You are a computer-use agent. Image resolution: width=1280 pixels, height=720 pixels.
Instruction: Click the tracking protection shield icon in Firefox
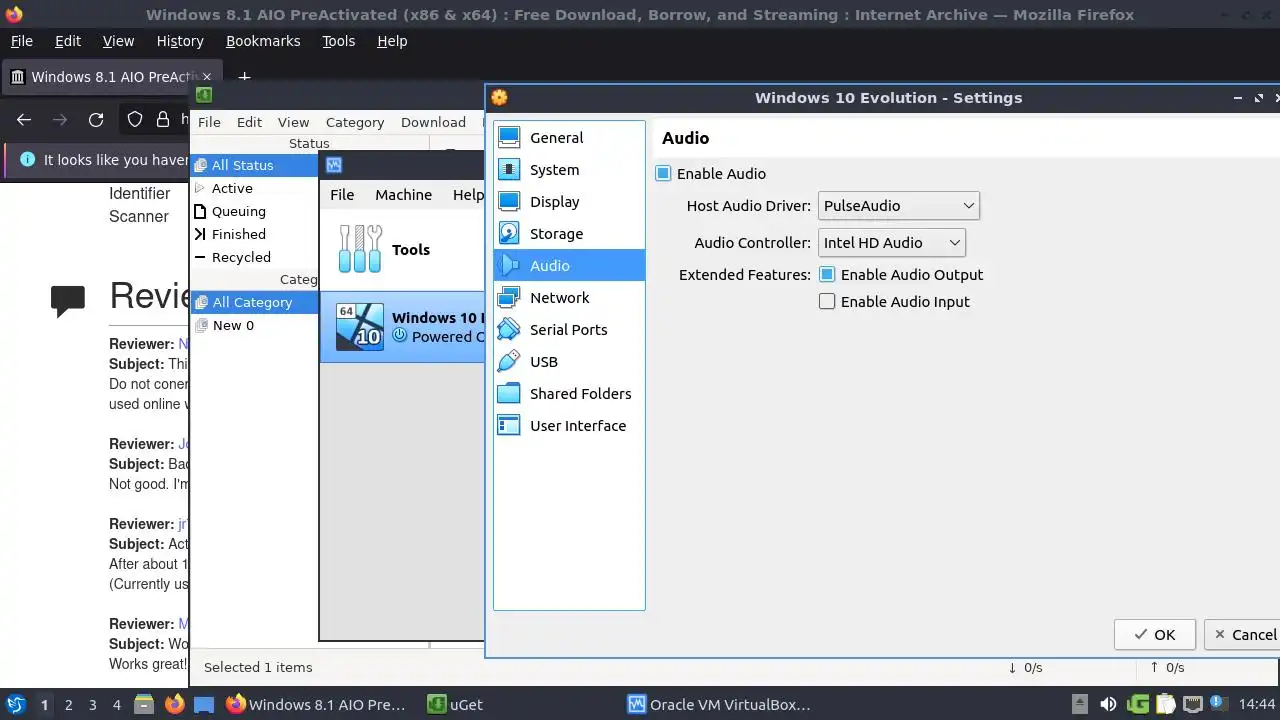click(x=135, y=120)
